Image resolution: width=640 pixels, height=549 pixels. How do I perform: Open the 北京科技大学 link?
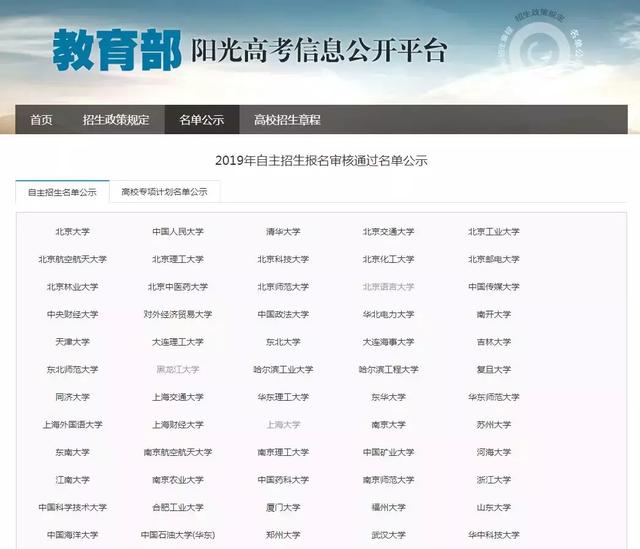(x=283, y=259)
